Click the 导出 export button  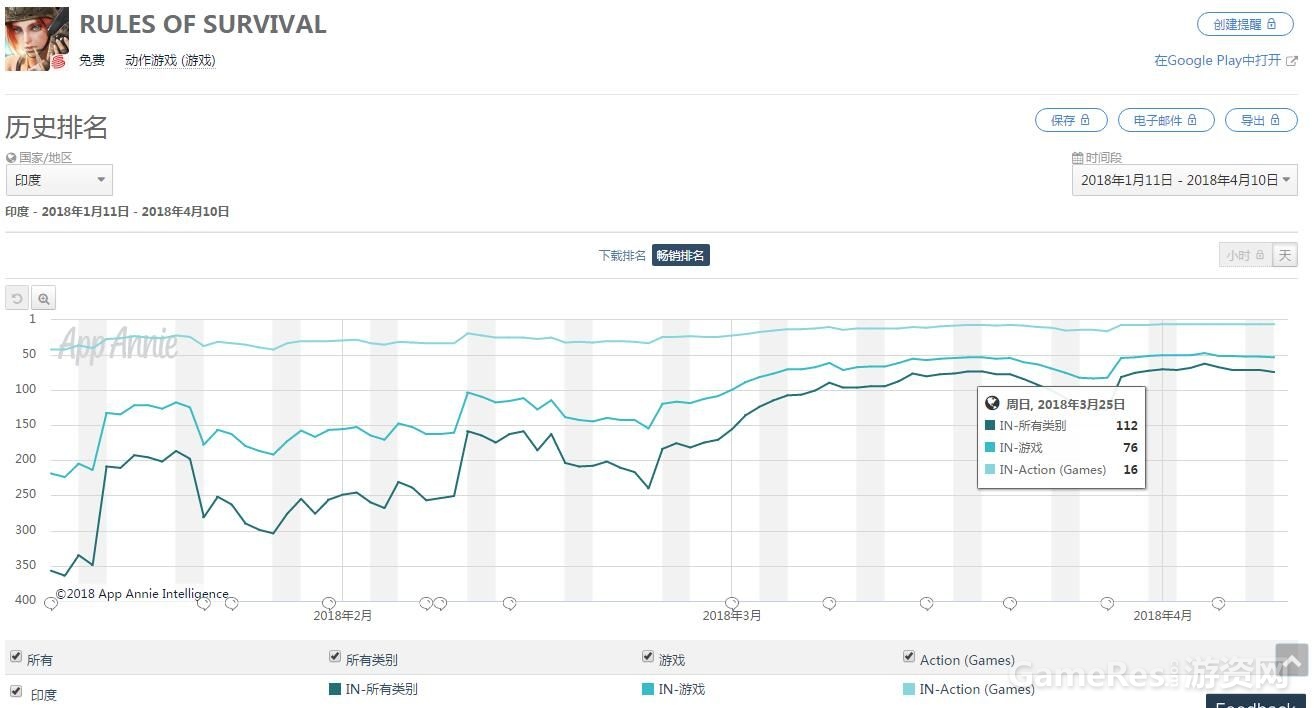click(x=1261, y=120)
